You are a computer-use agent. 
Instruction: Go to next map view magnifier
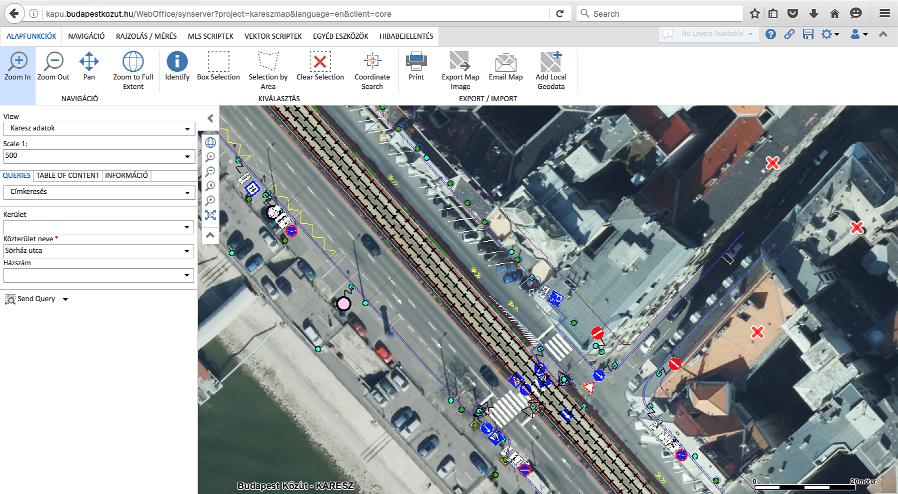pos(211,200)
